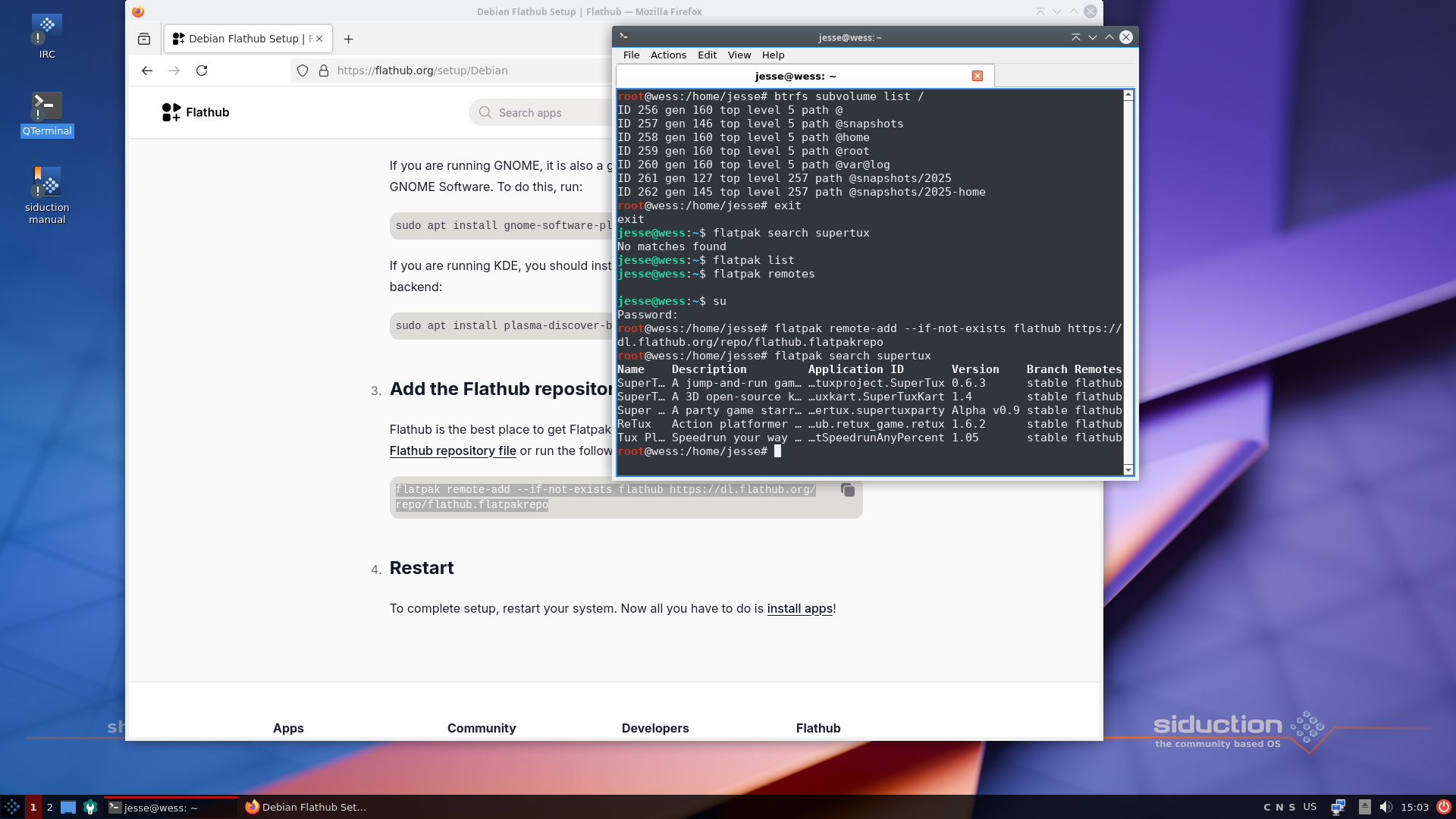The width and height of the screenshot is (1456, 819).
Task: Reload the Flathub page in Firefox
Action: click(x=202, y=71)
